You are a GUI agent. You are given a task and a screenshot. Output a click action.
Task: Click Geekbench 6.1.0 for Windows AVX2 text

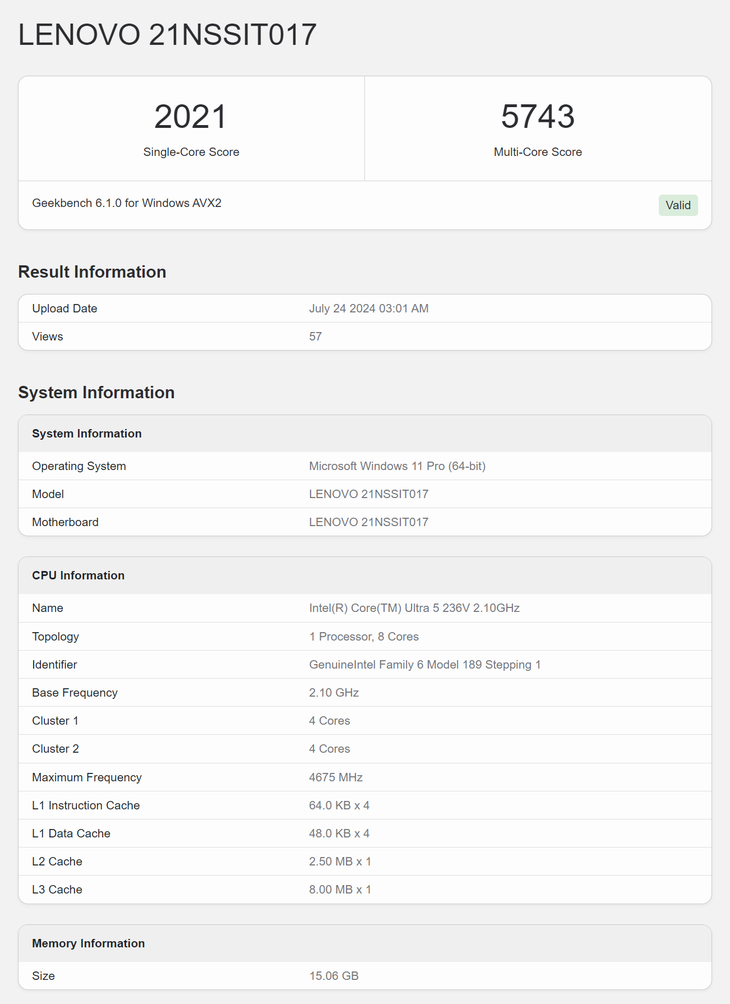pyautogui.click(x=127, y=203)
